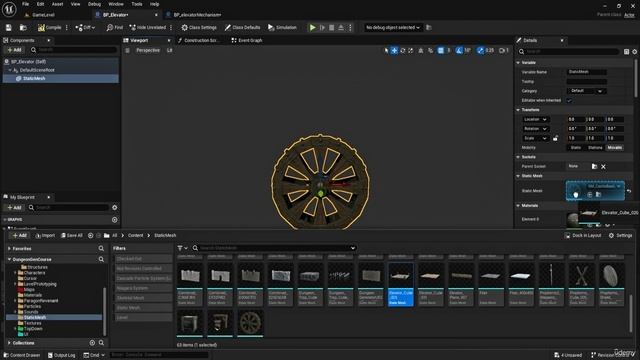Screen dimensions: 640x360
Task: Switch to the Construction Script tab
Action: pos(199,40)
